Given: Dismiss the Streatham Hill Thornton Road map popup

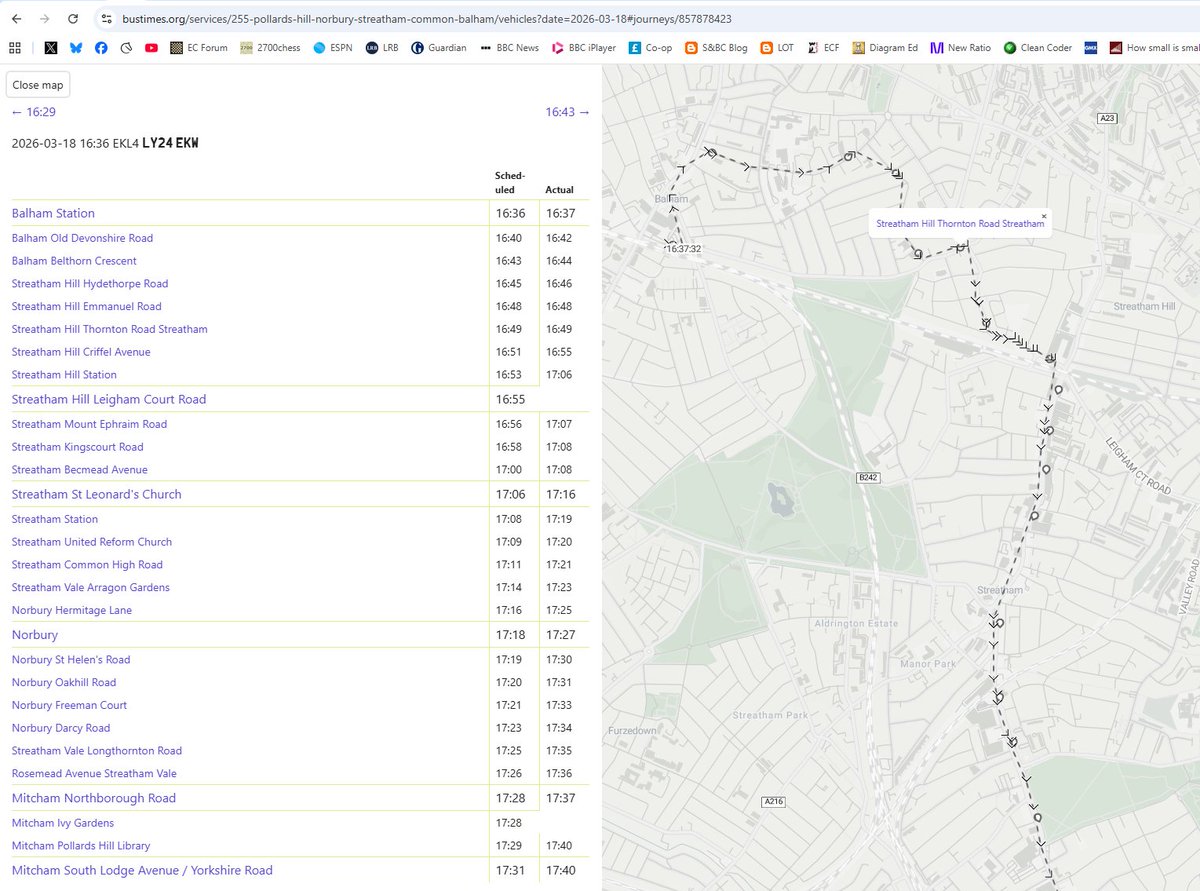Looking at the screenshot, I should click(x=1043, y=216).
